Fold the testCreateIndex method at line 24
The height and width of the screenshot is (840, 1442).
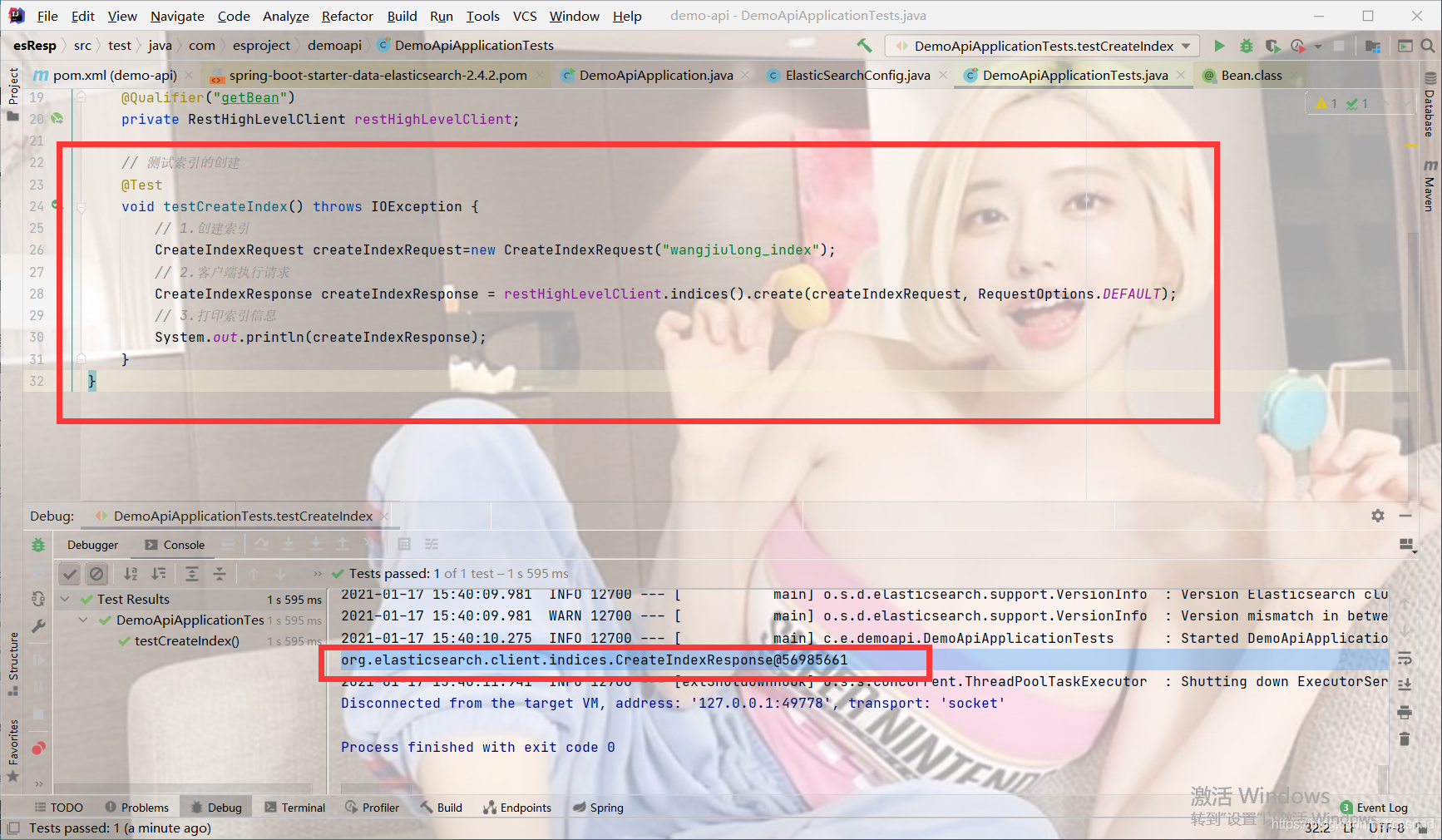81,207
